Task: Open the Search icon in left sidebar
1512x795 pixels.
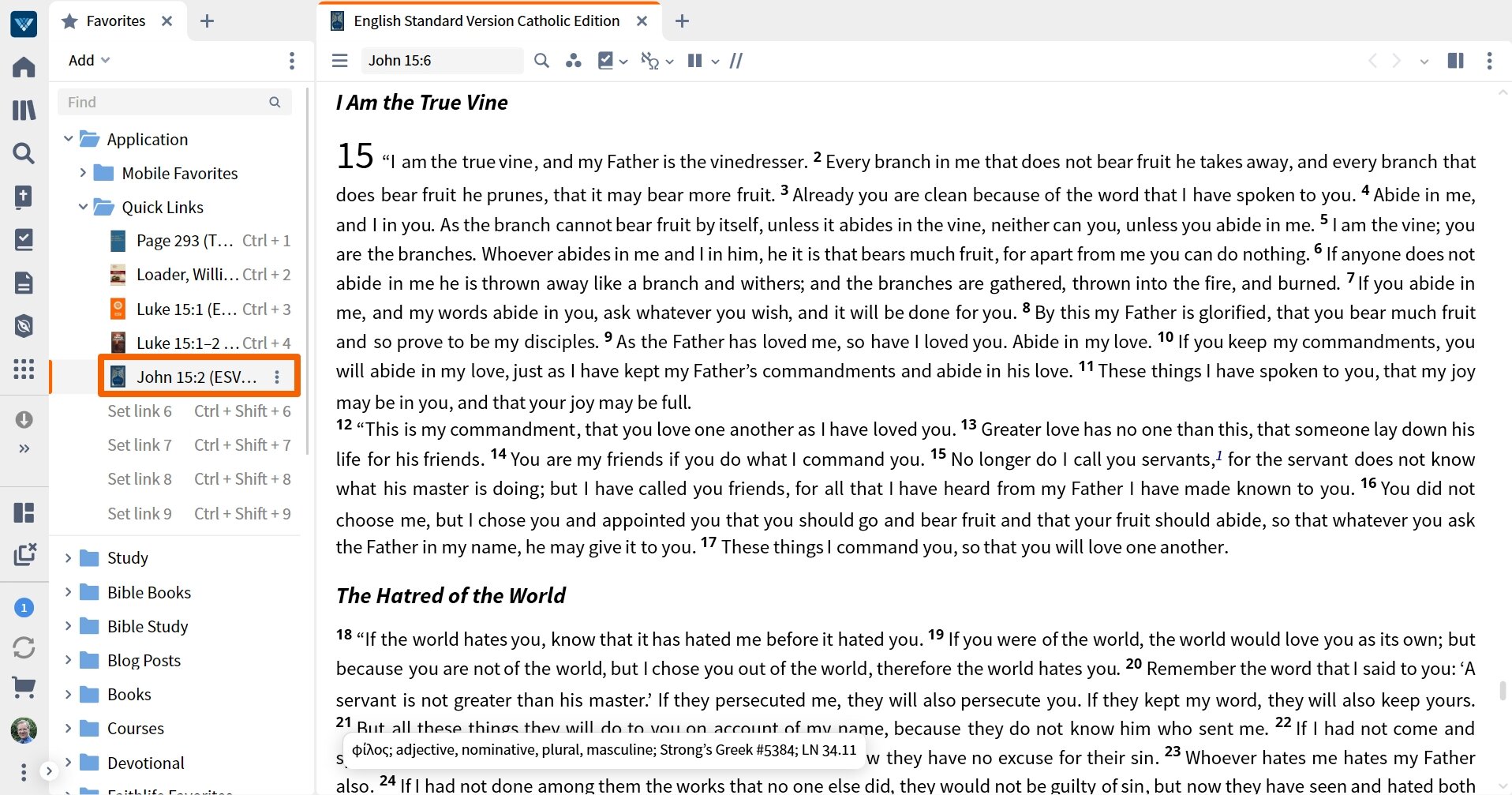Action: point(24,153)
